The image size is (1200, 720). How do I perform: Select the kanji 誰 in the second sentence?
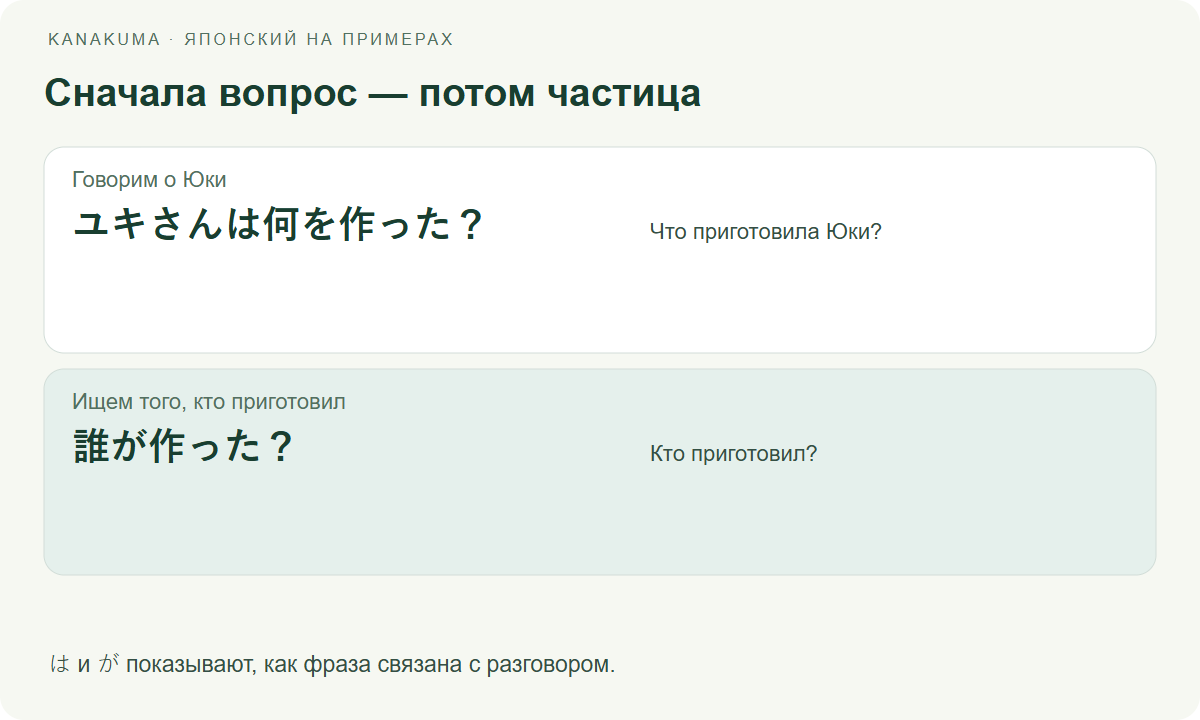(x=92, y=447)
